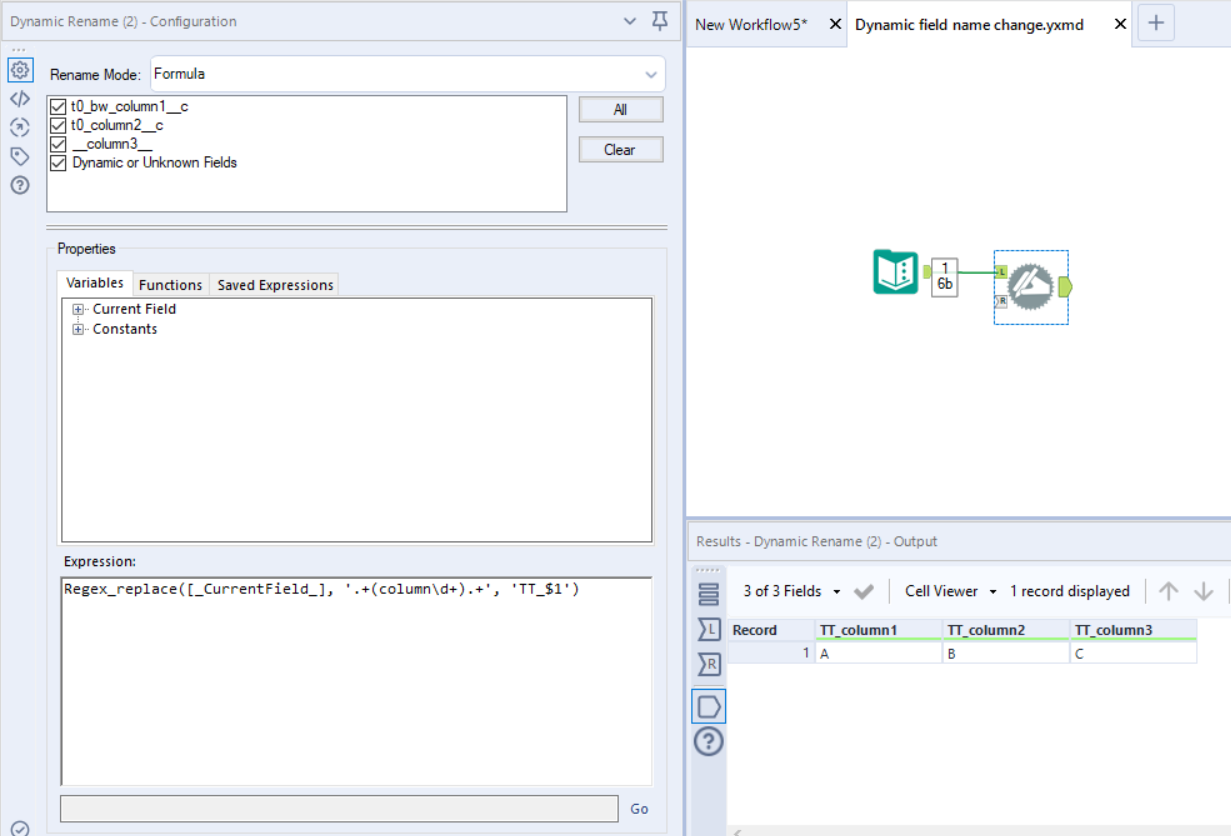Uncheck the __column3__ field
Viewport: 1231px width, 836px height.
coord(57,144)
